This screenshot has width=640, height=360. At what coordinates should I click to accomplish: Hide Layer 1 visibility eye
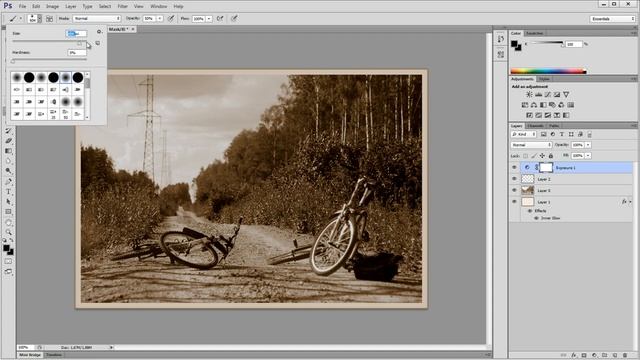(x=514, y=202)
